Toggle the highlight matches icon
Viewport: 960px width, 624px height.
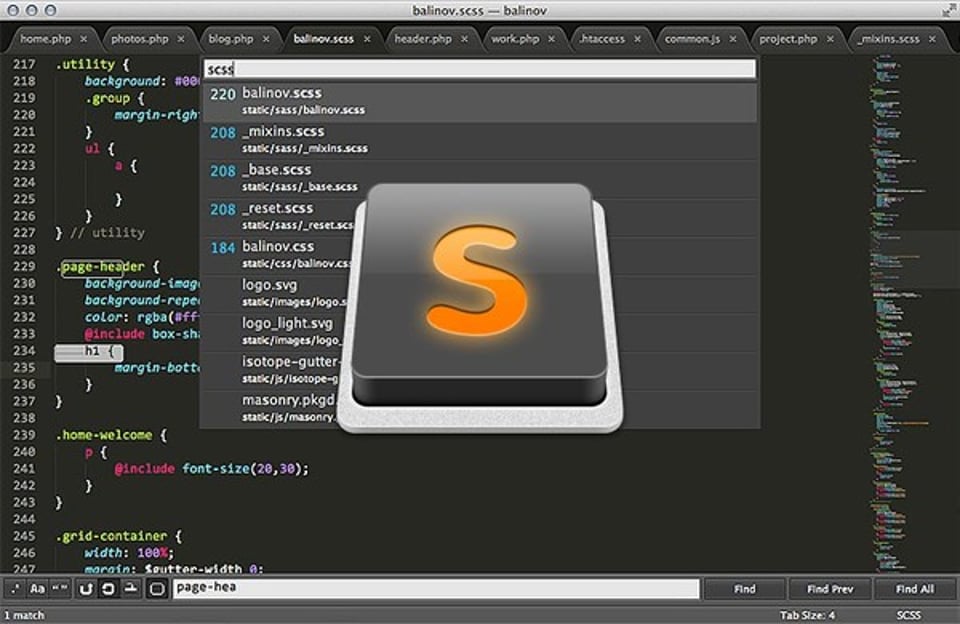tap(130, 589)
